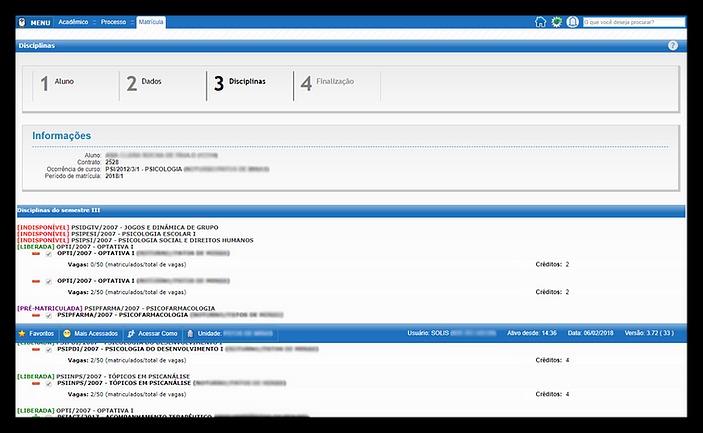Click the Home icon in top bar
Viewport: 703px width, 433px height.
tap(541, 21)
